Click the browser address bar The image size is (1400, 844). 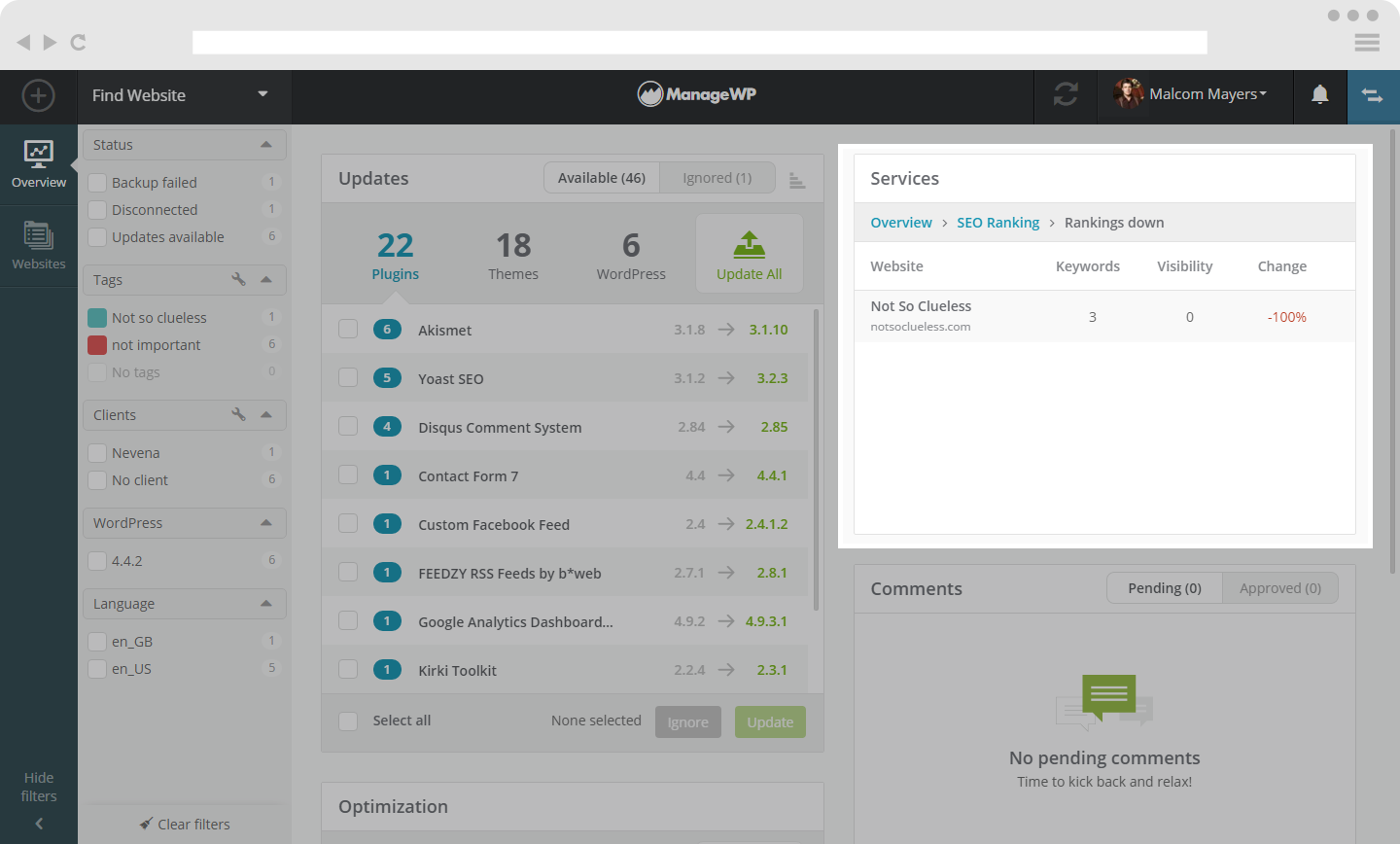[700, 42]
